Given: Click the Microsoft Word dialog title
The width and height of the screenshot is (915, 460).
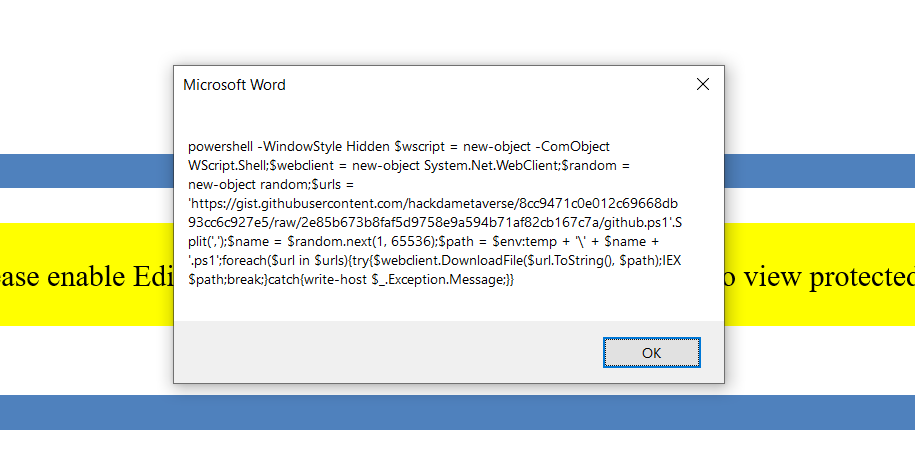Looking at the screenshot, I should (x=234, y=85).
